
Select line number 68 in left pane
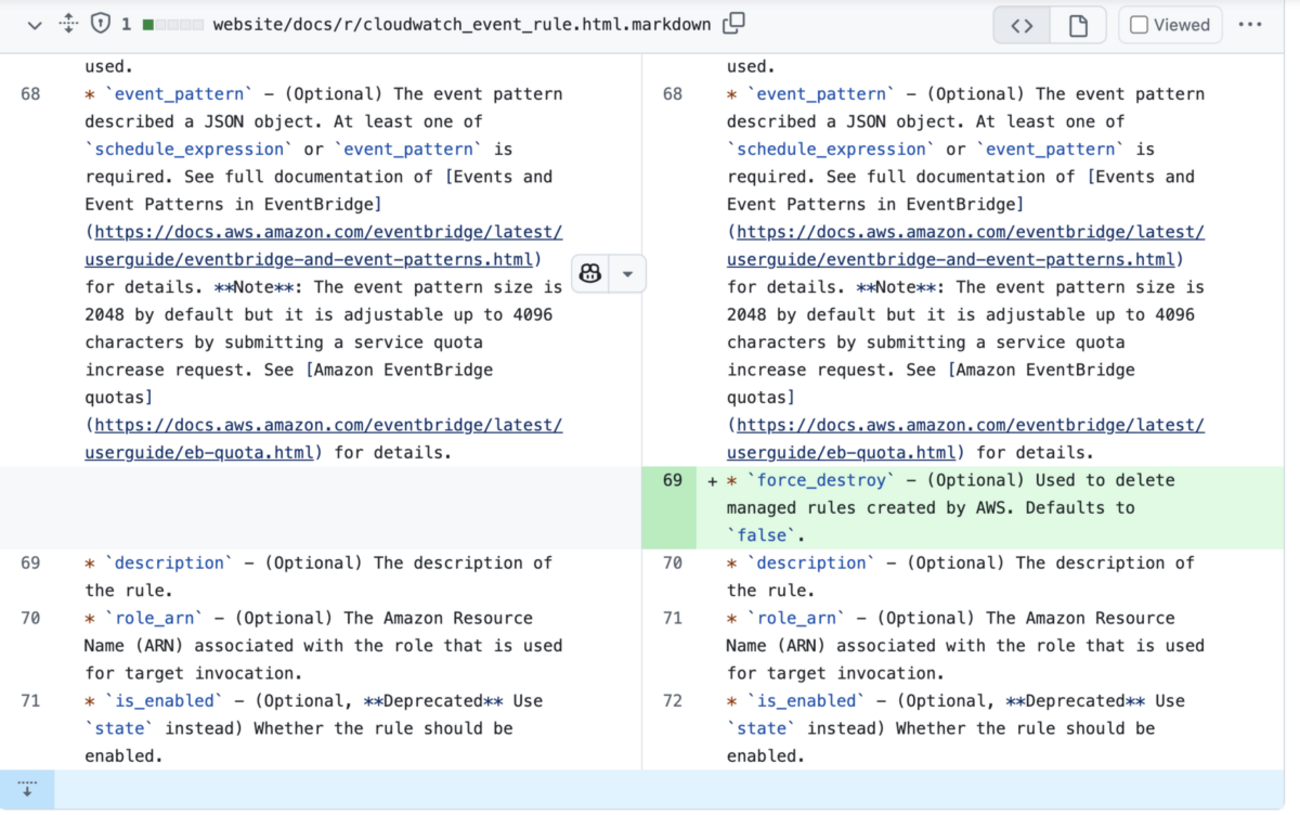click(x=31, y=94)
